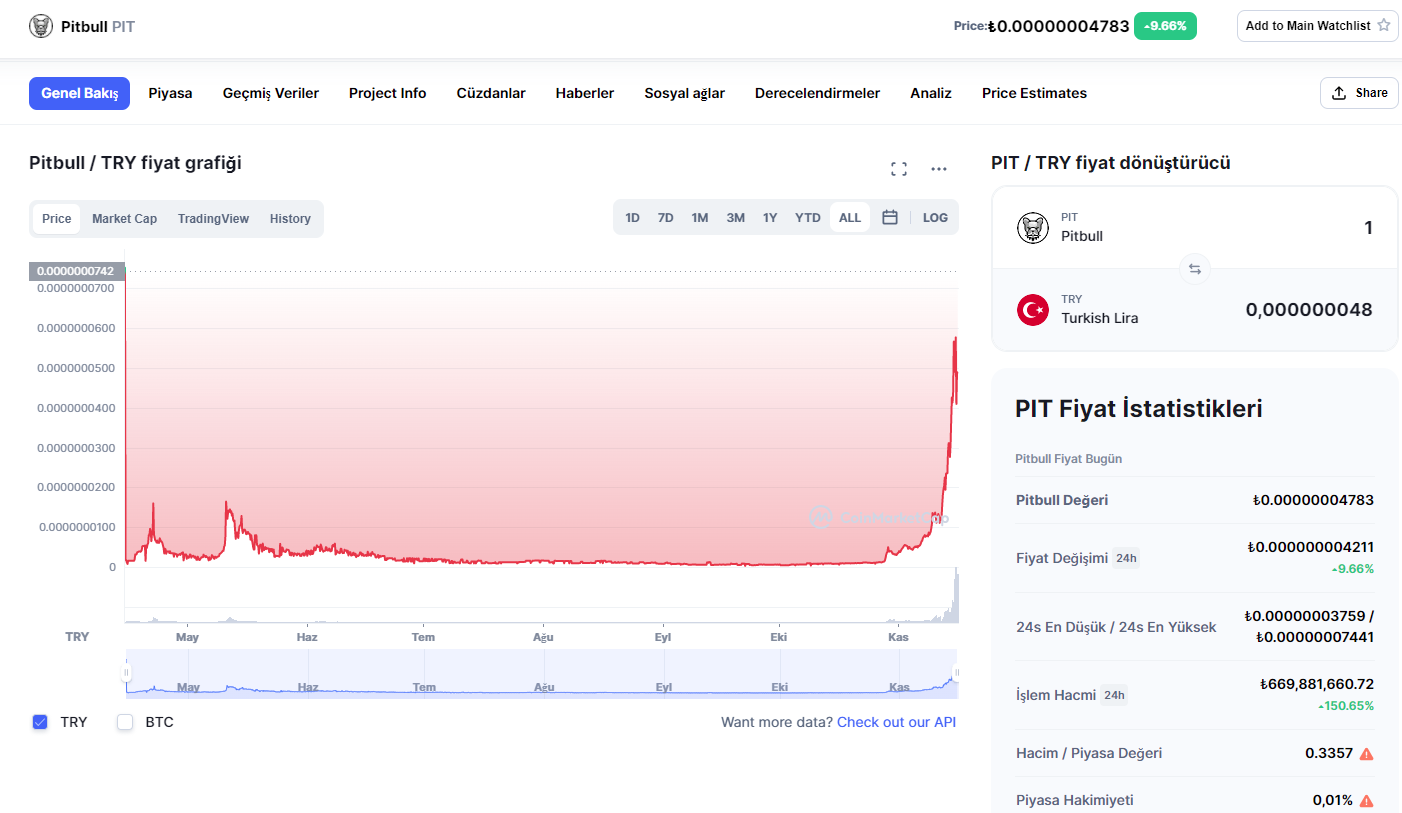
Task: Set the chart range to 1Y
Action: [770, 218]
